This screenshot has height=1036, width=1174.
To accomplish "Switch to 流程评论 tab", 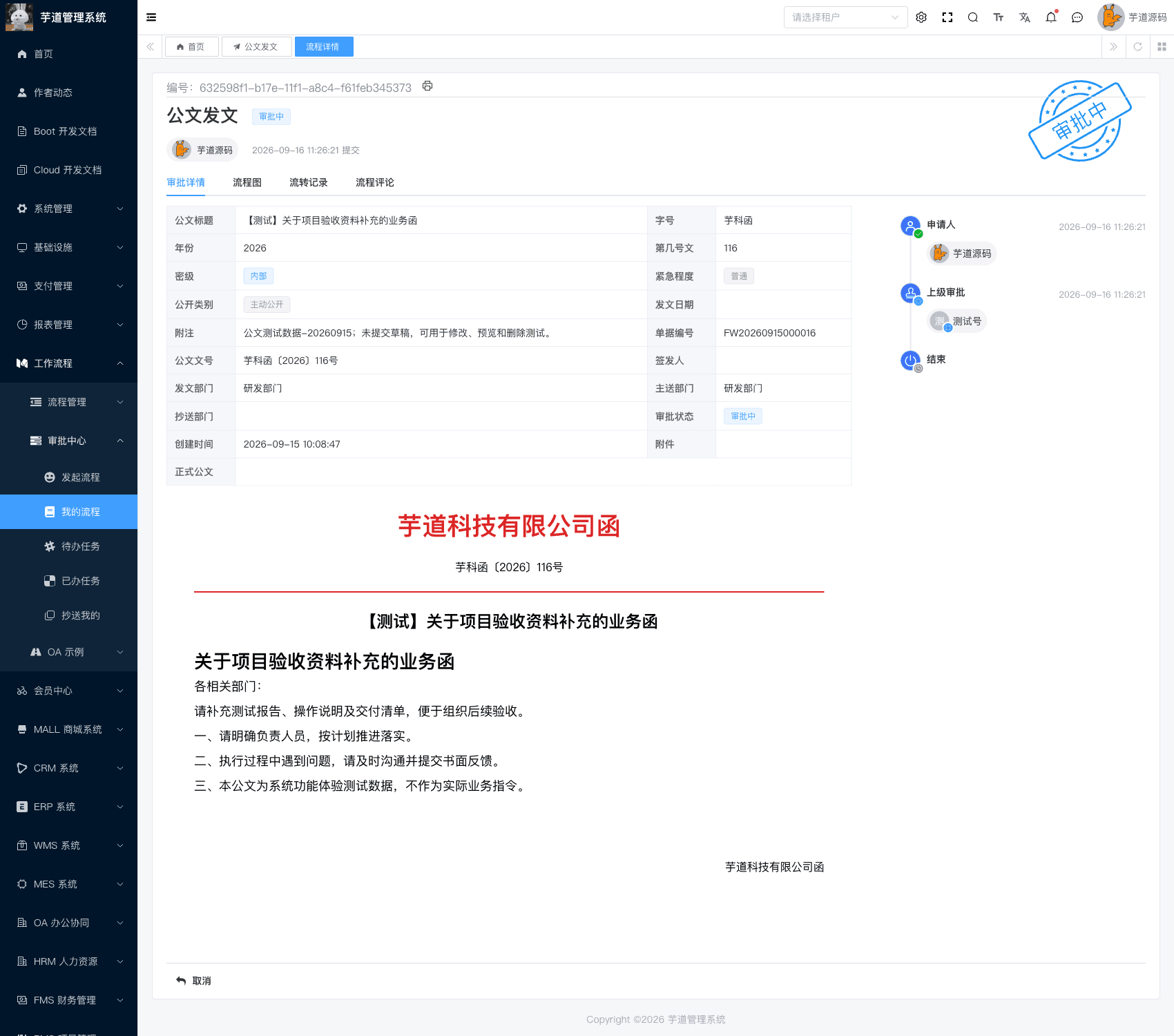I will pos(375,182).
